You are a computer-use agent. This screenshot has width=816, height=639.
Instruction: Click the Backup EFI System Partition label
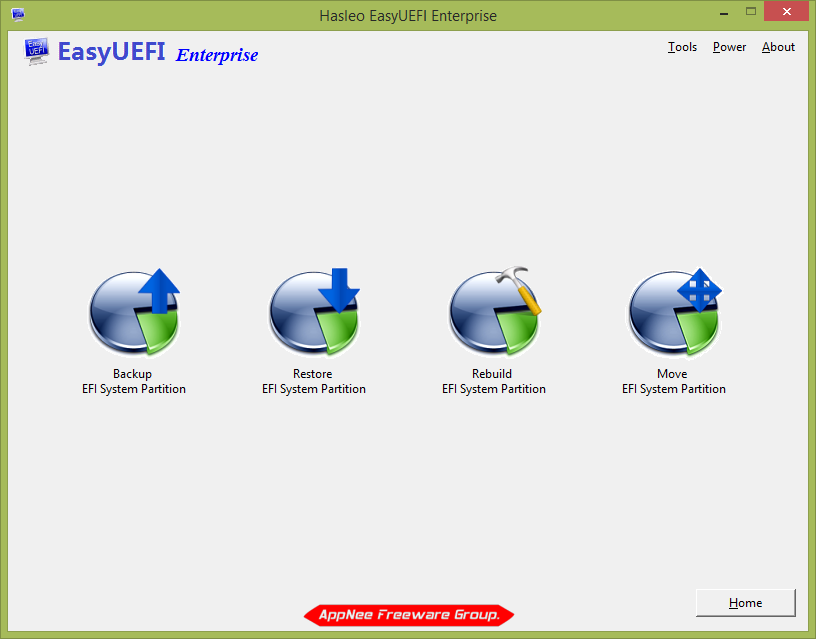pos(134,381)
